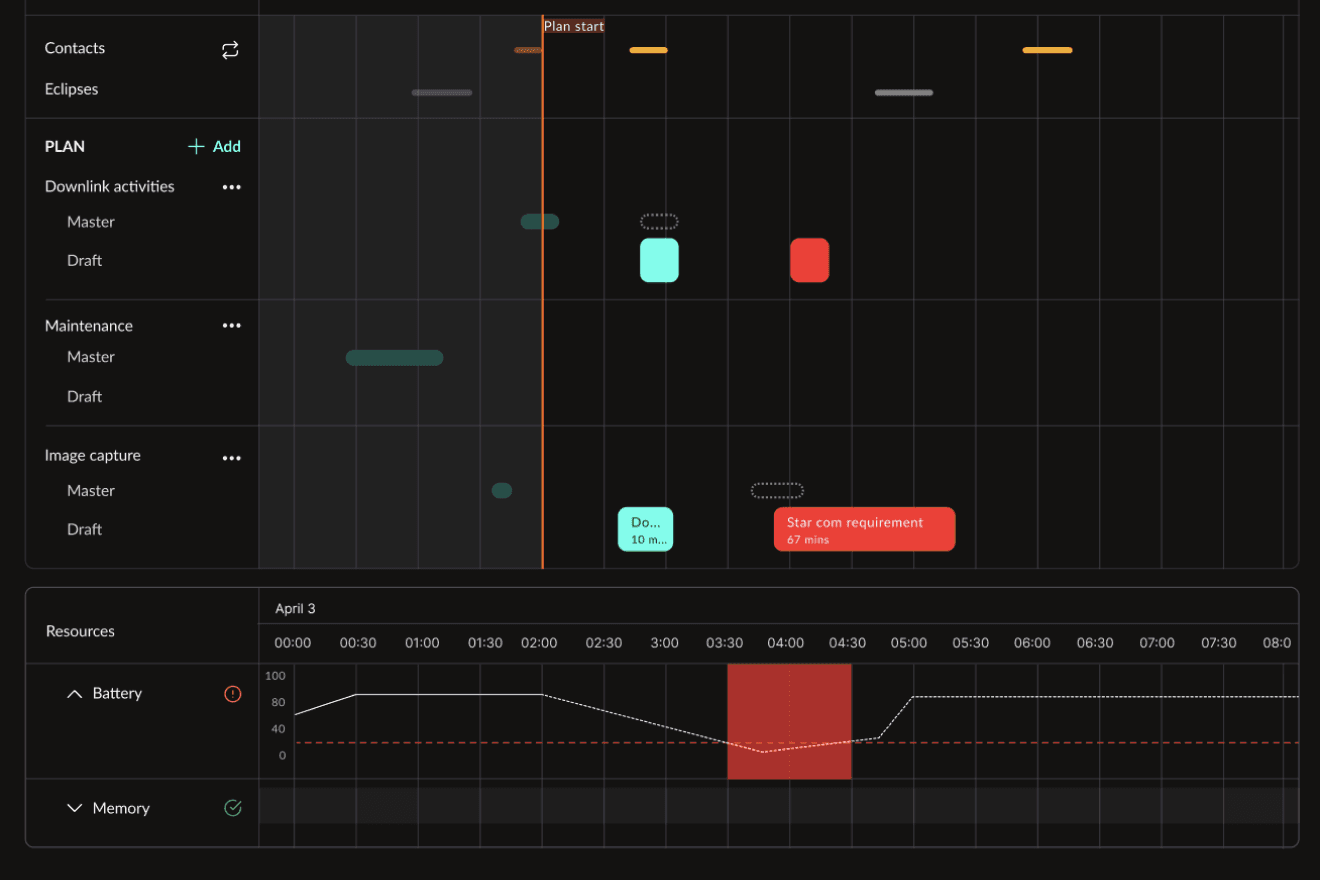This screenshot has height=880, width=1320.
Task: Click the Eclipses row label
Action: click(72, 89)
